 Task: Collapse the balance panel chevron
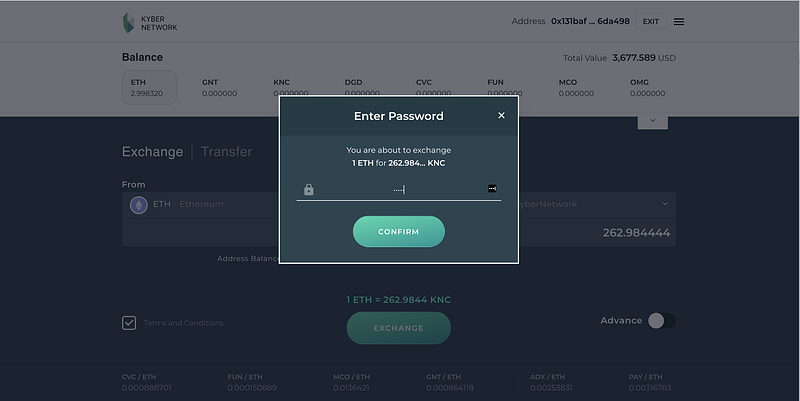pos(652,120)
